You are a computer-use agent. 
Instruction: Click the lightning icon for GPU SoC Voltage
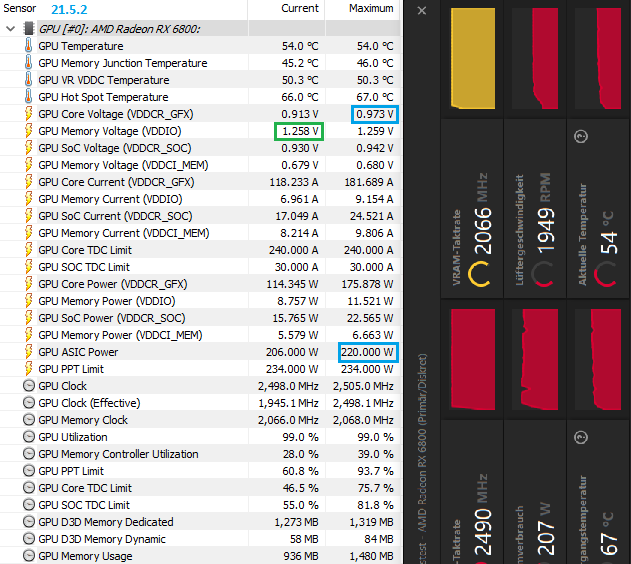[29, 148]
